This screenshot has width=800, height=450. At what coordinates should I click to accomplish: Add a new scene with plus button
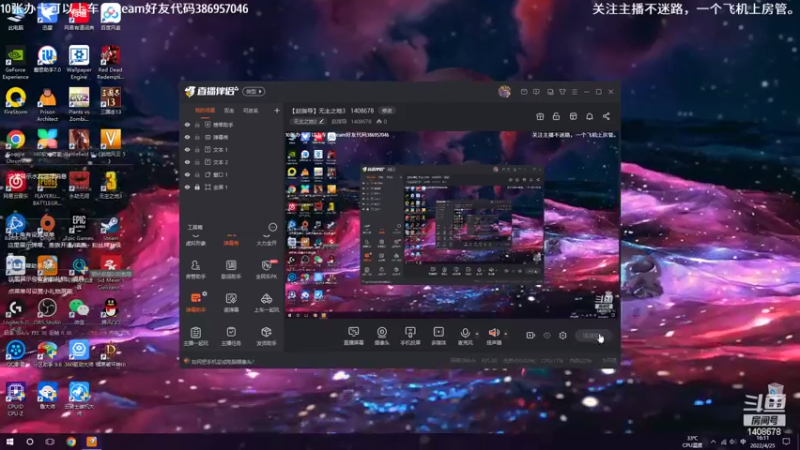point(277,110)
